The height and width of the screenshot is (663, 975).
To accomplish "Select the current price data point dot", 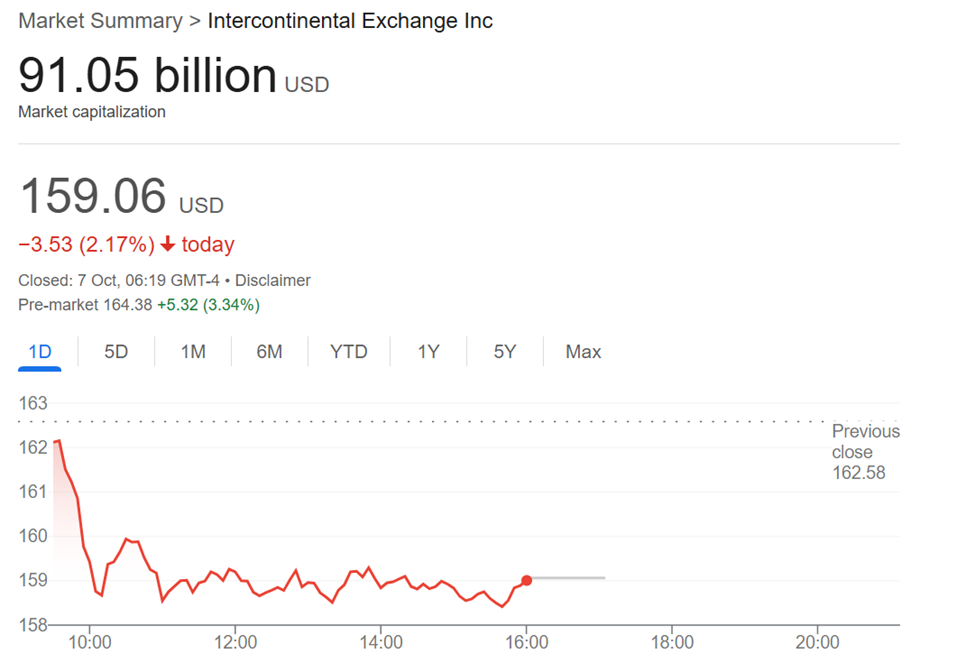I will 527,579.
